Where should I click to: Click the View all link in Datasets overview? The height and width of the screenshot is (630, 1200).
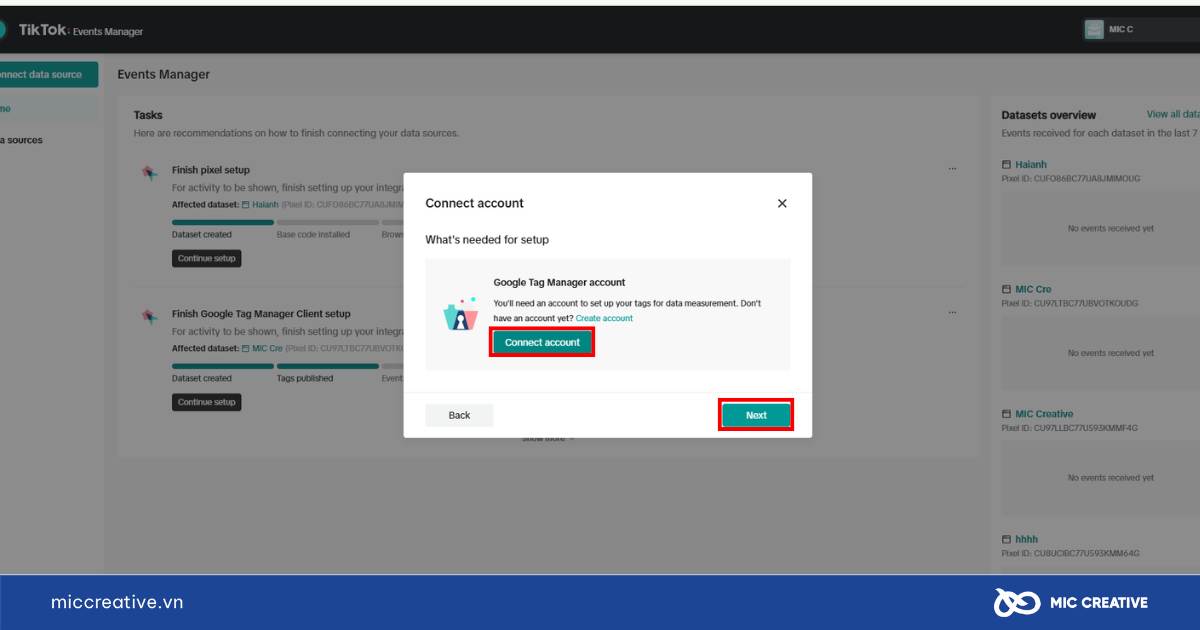tap(1173, 114)
